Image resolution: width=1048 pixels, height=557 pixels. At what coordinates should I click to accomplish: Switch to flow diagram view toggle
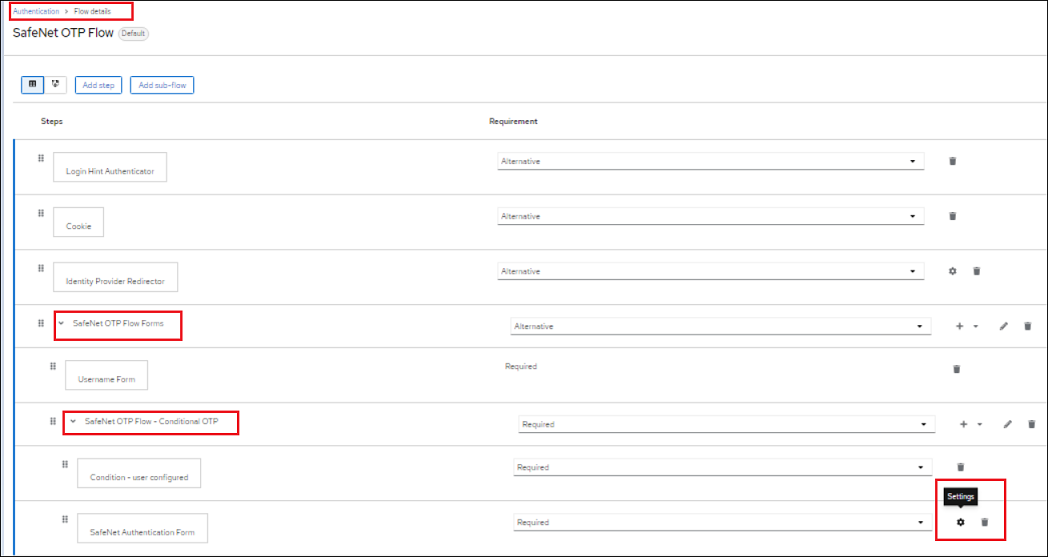55,85
